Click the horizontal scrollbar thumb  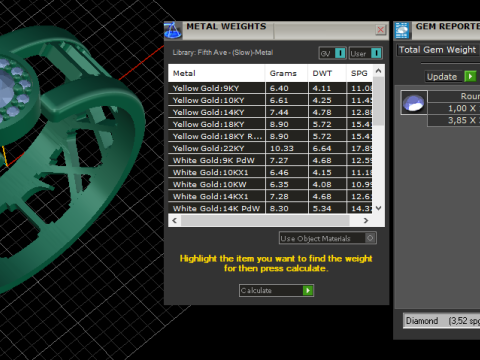pyautogui.click(x=265, y=221)
